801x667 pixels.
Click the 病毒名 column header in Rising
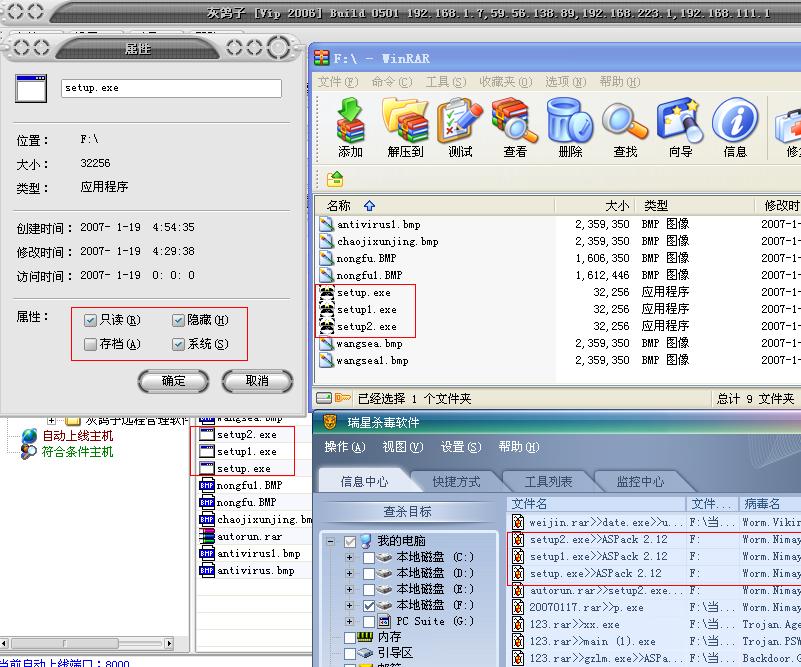[x=770, y=504]
